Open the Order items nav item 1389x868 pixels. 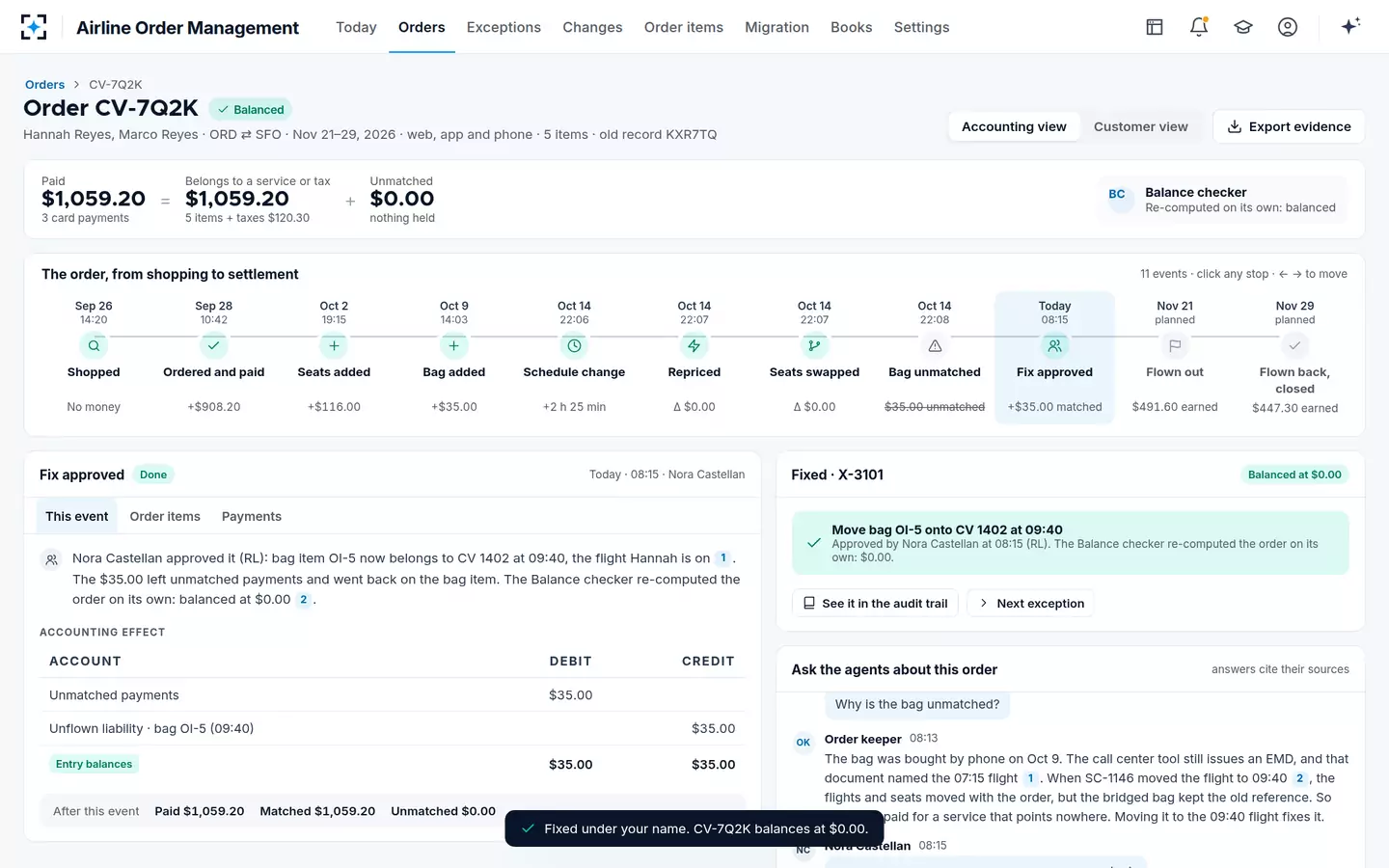(684, 27)
